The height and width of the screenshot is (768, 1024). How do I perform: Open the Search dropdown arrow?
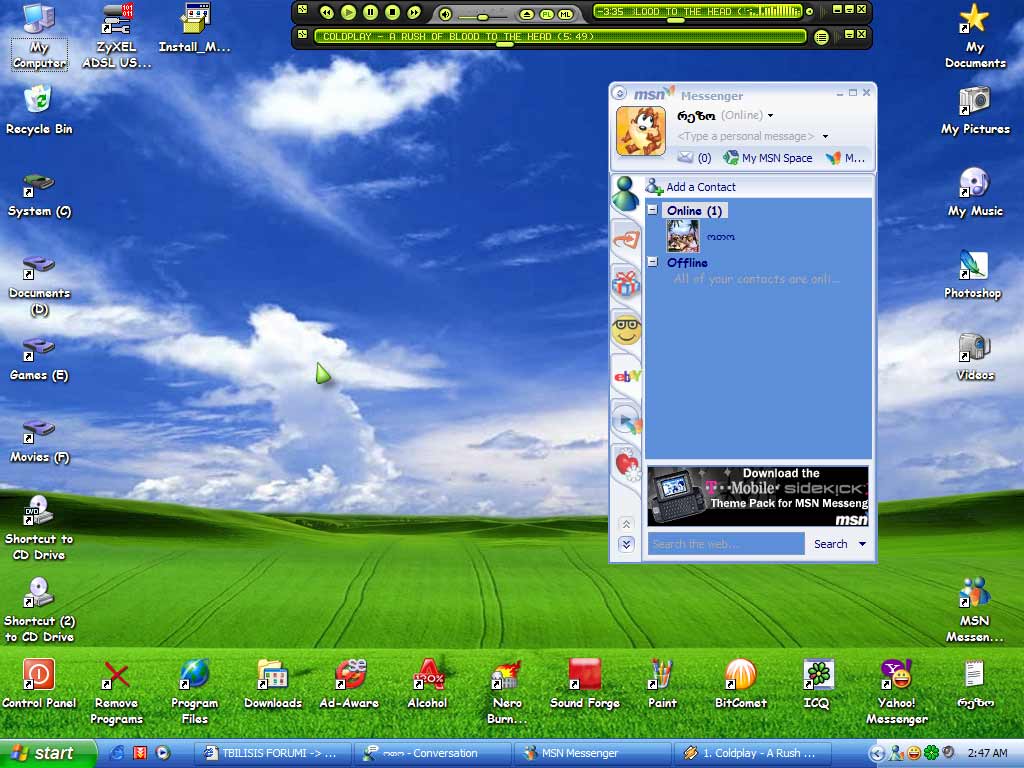pyautogui.click(x=862, y=543)
